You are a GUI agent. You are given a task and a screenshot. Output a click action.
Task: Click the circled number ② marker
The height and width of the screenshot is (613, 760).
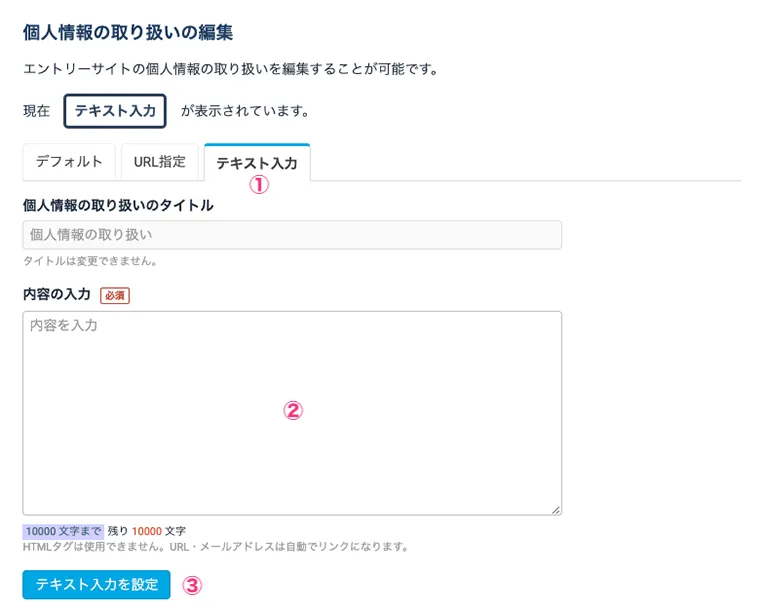click(292, 410)
